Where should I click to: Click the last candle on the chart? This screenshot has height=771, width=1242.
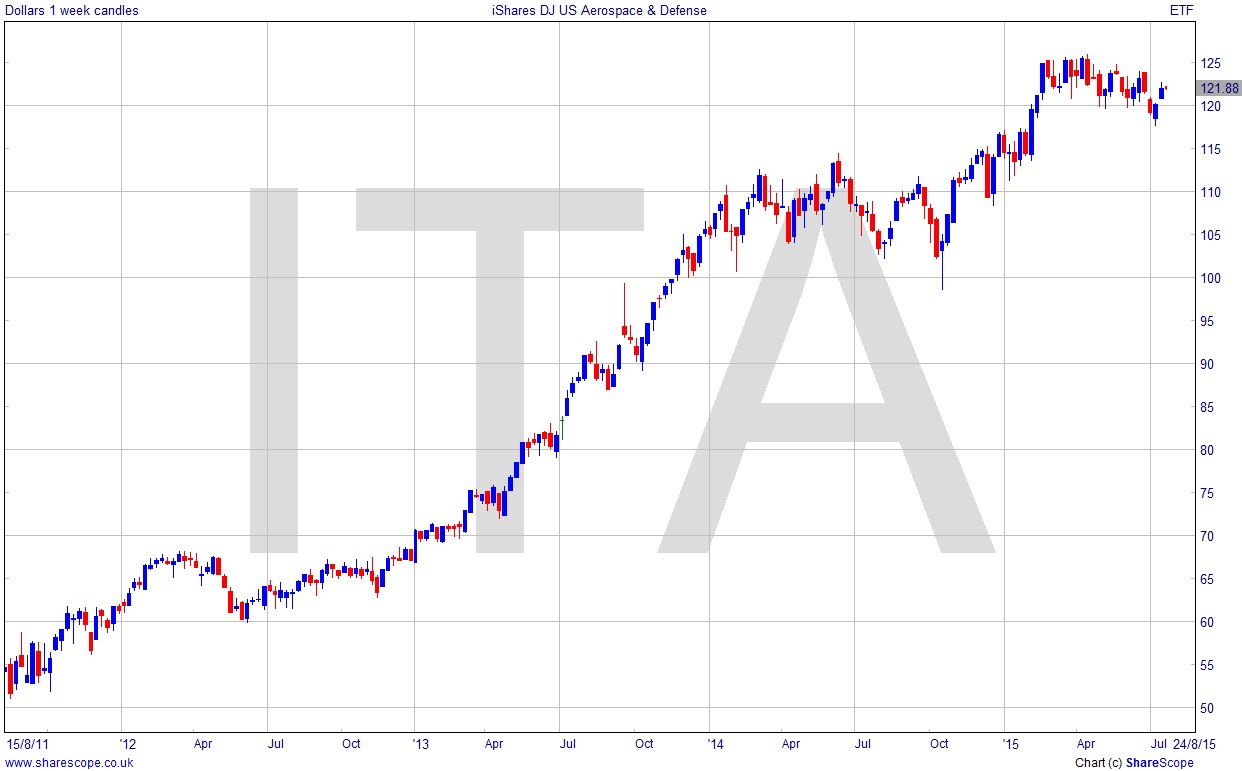[1165, 88]
